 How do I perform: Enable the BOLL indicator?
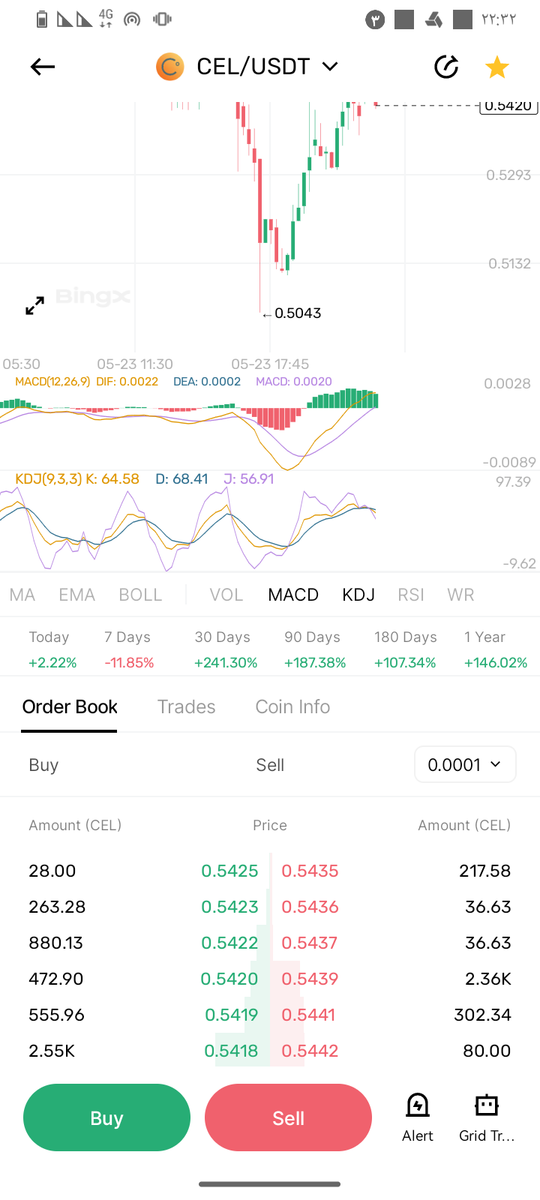coord(140,595)
